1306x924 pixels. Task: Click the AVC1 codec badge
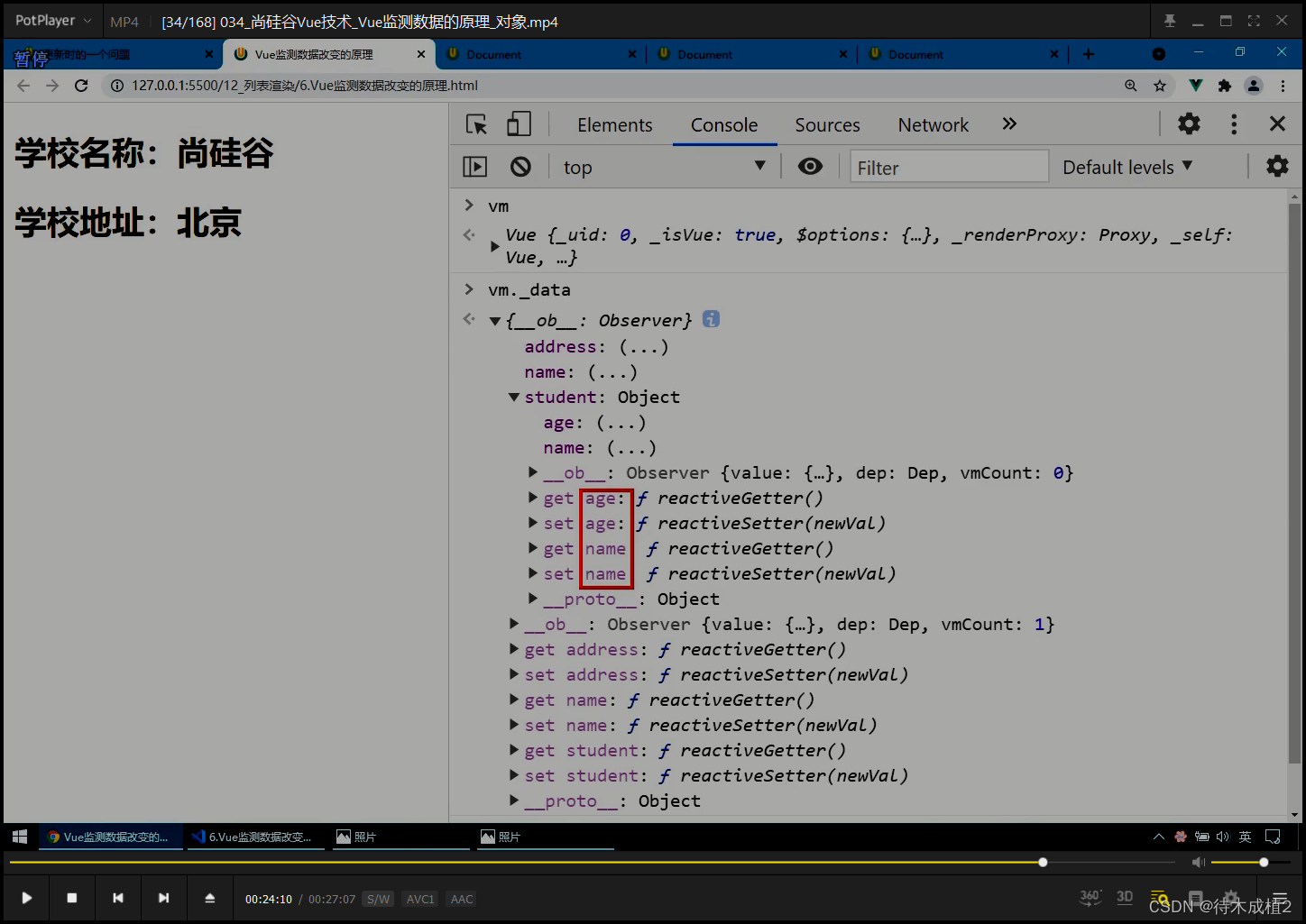[420, 899]
